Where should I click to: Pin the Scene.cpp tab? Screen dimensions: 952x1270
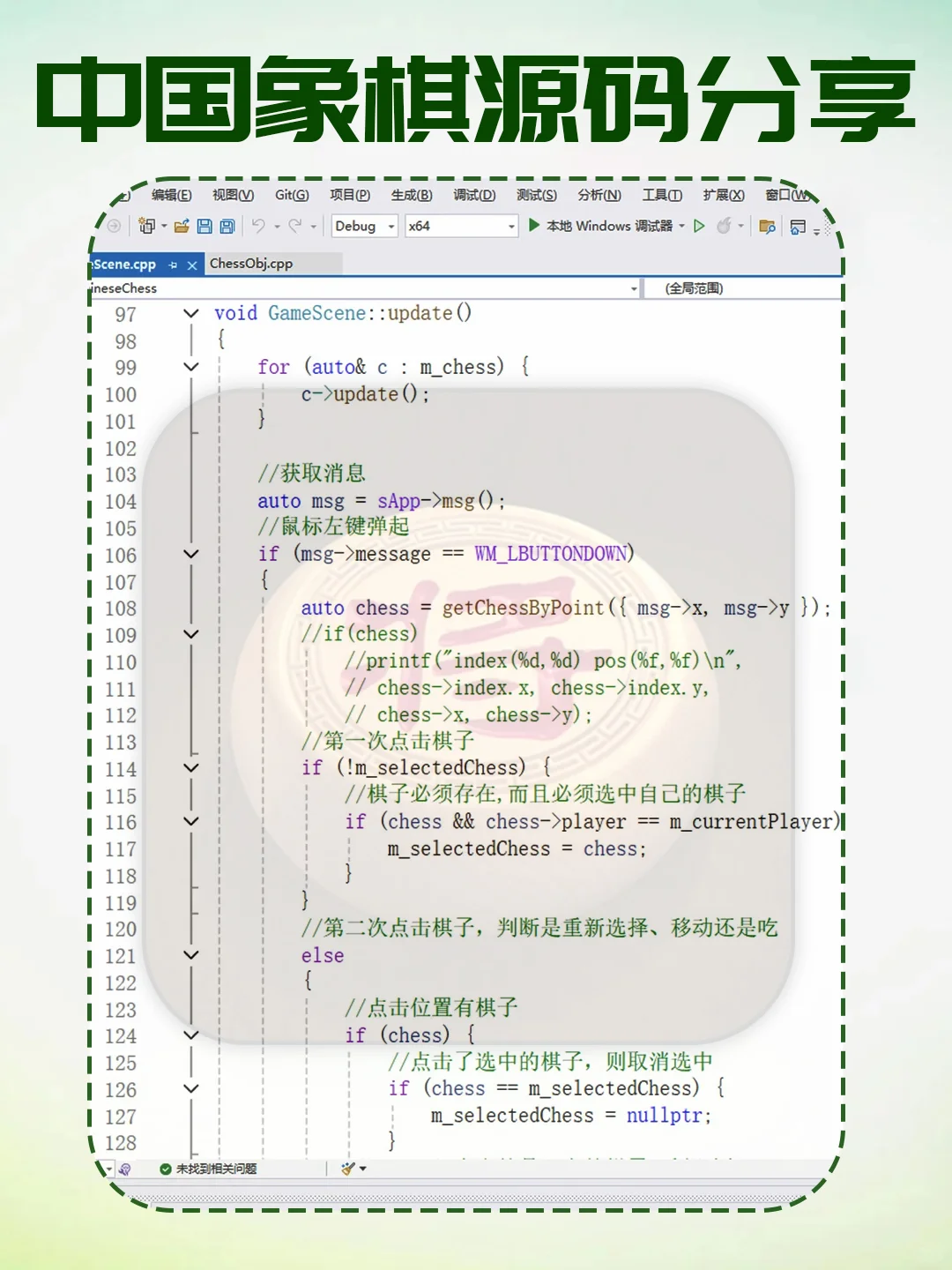(173, 265)
